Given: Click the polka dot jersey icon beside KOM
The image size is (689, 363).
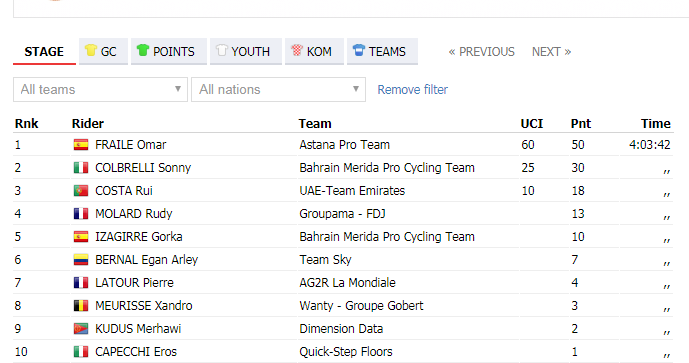Looking at the screenshot, I should (297, 50).
